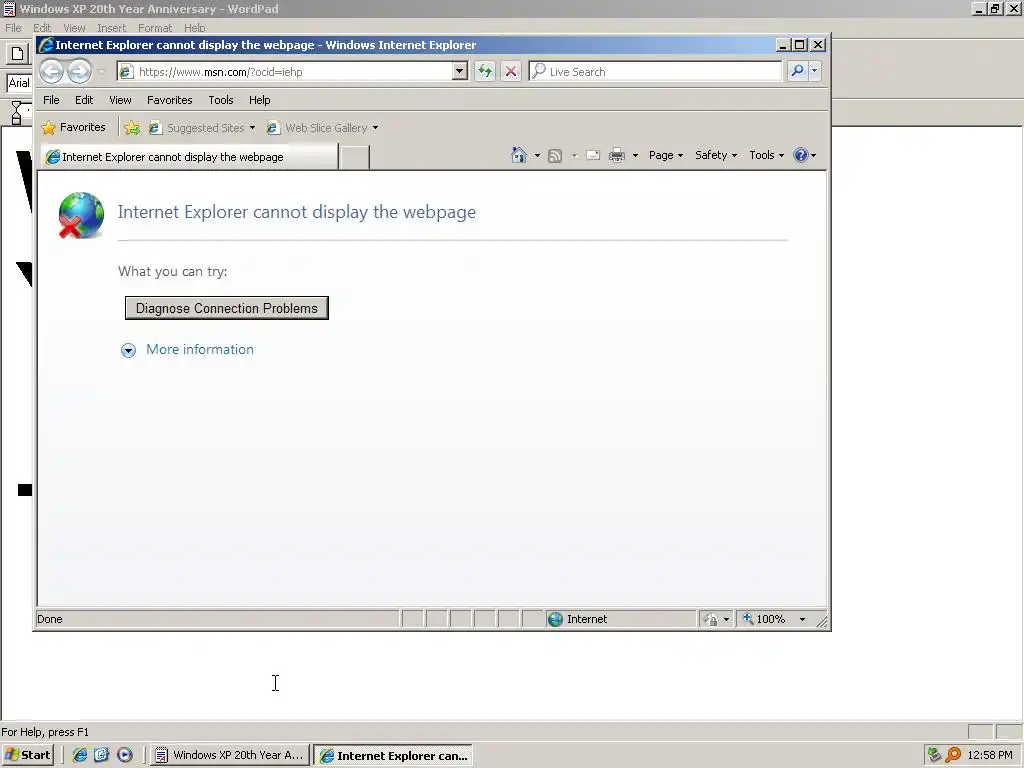The width and height of the screenshot is (1024, 768).
Task: Open the Tools command bar menu
Action: click(x=767, y=155)
